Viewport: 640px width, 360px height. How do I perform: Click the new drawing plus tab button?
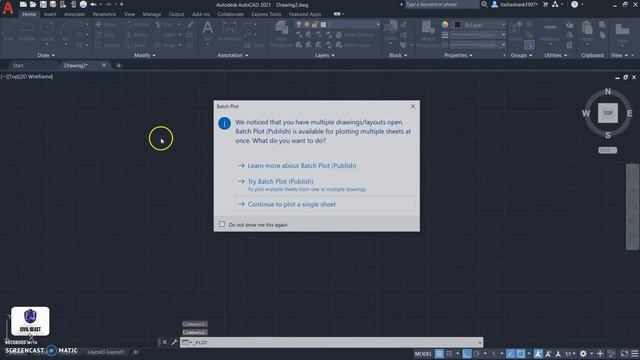pyautogui.click(x=119, y=65)
